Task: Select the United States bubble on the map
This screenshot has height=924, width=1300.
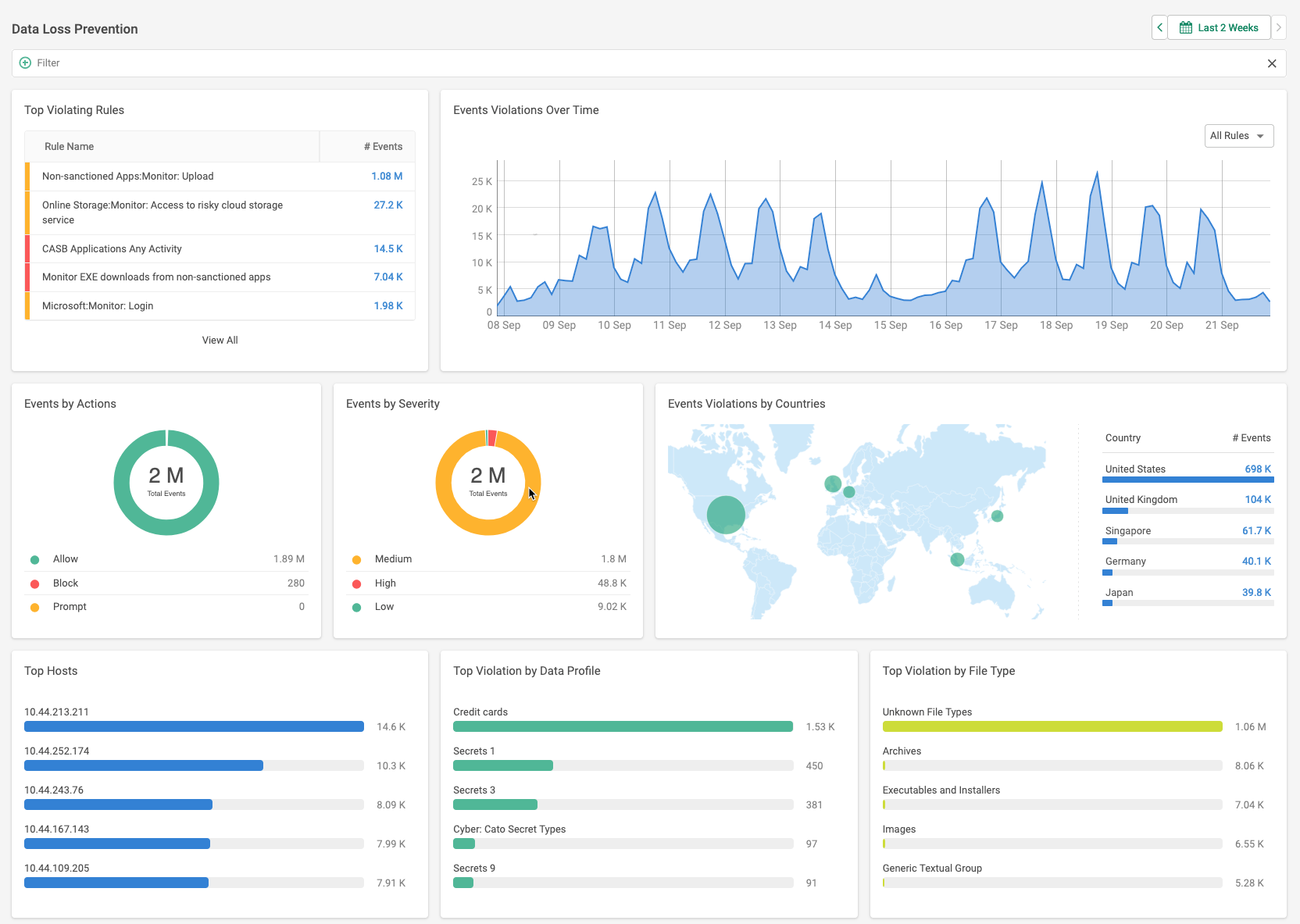Action: point(726,515)
